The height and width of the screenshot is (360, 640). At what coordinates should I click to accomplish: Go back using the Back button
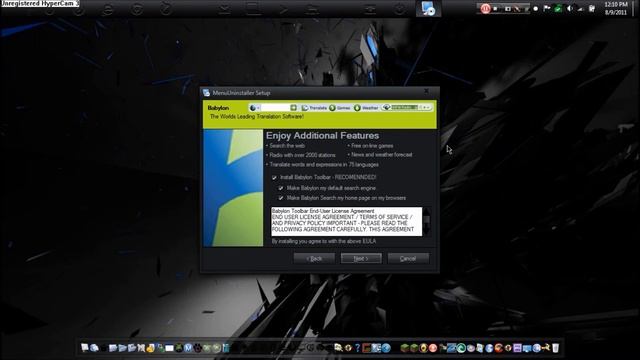[x=314, y=258]
